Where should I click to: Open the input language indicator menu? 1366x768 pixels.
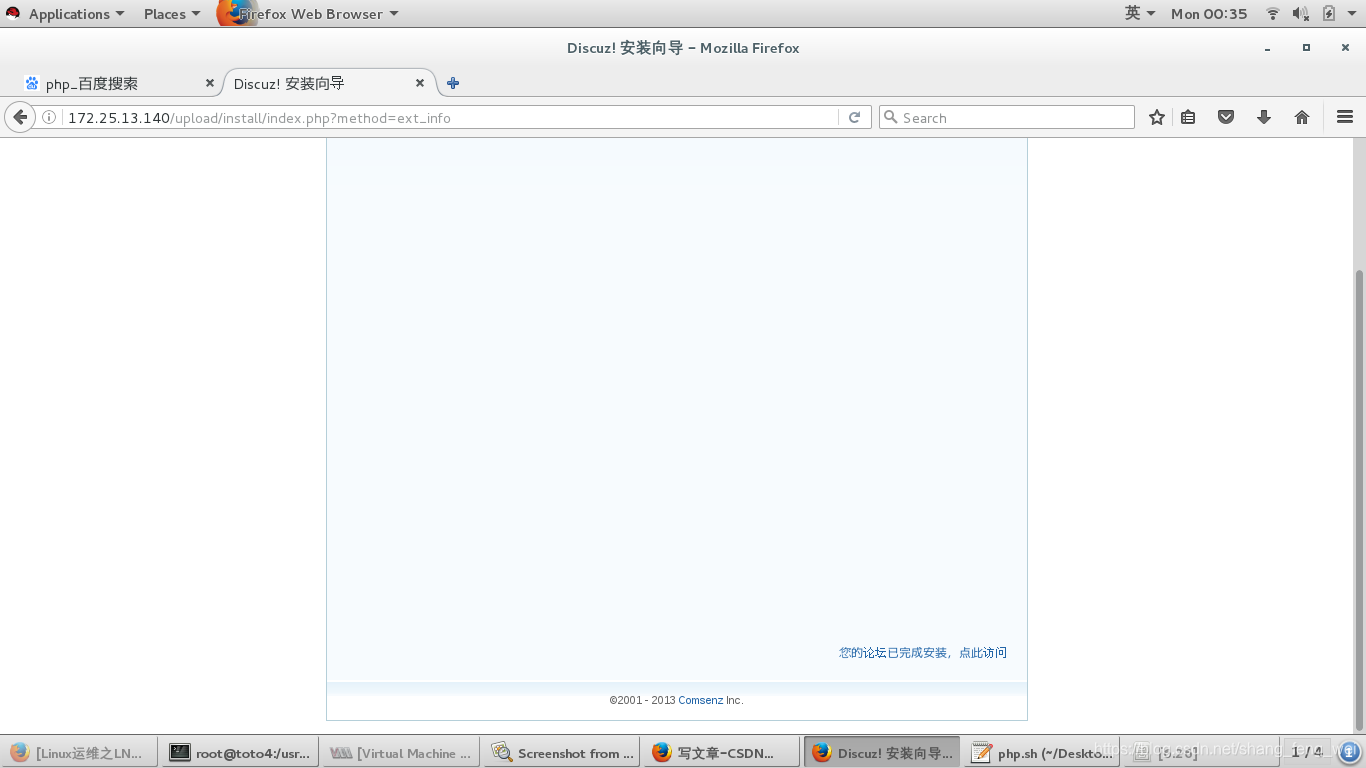(1140, 13)
